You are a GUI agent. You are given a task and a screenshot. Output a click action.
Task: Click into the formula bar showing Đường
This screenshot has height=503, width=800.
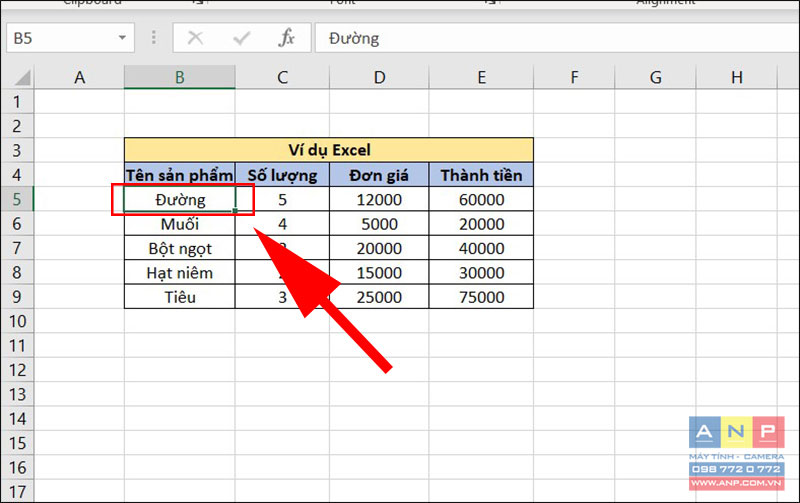click(557, 38)
